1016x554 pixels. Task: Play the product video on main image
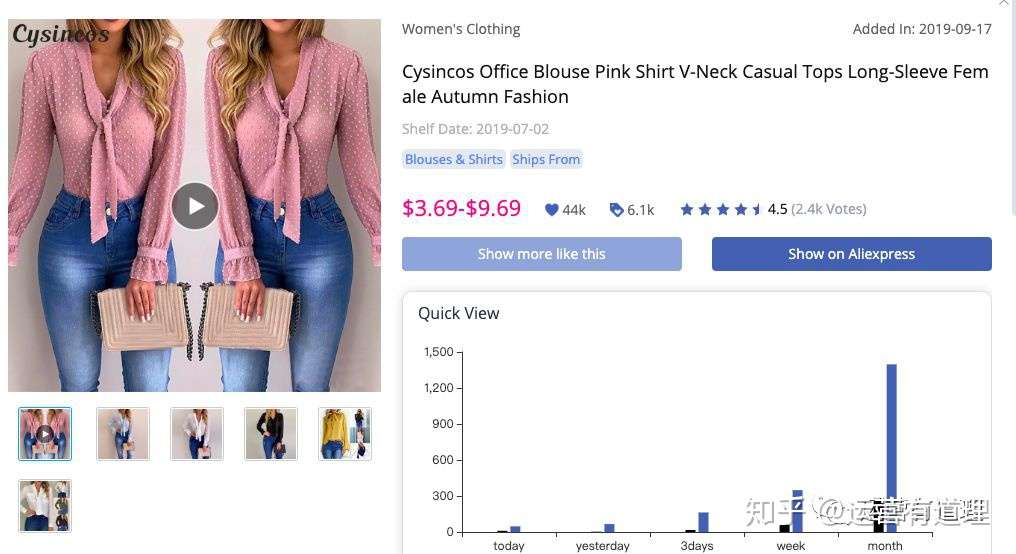click(x=195, y=206)
